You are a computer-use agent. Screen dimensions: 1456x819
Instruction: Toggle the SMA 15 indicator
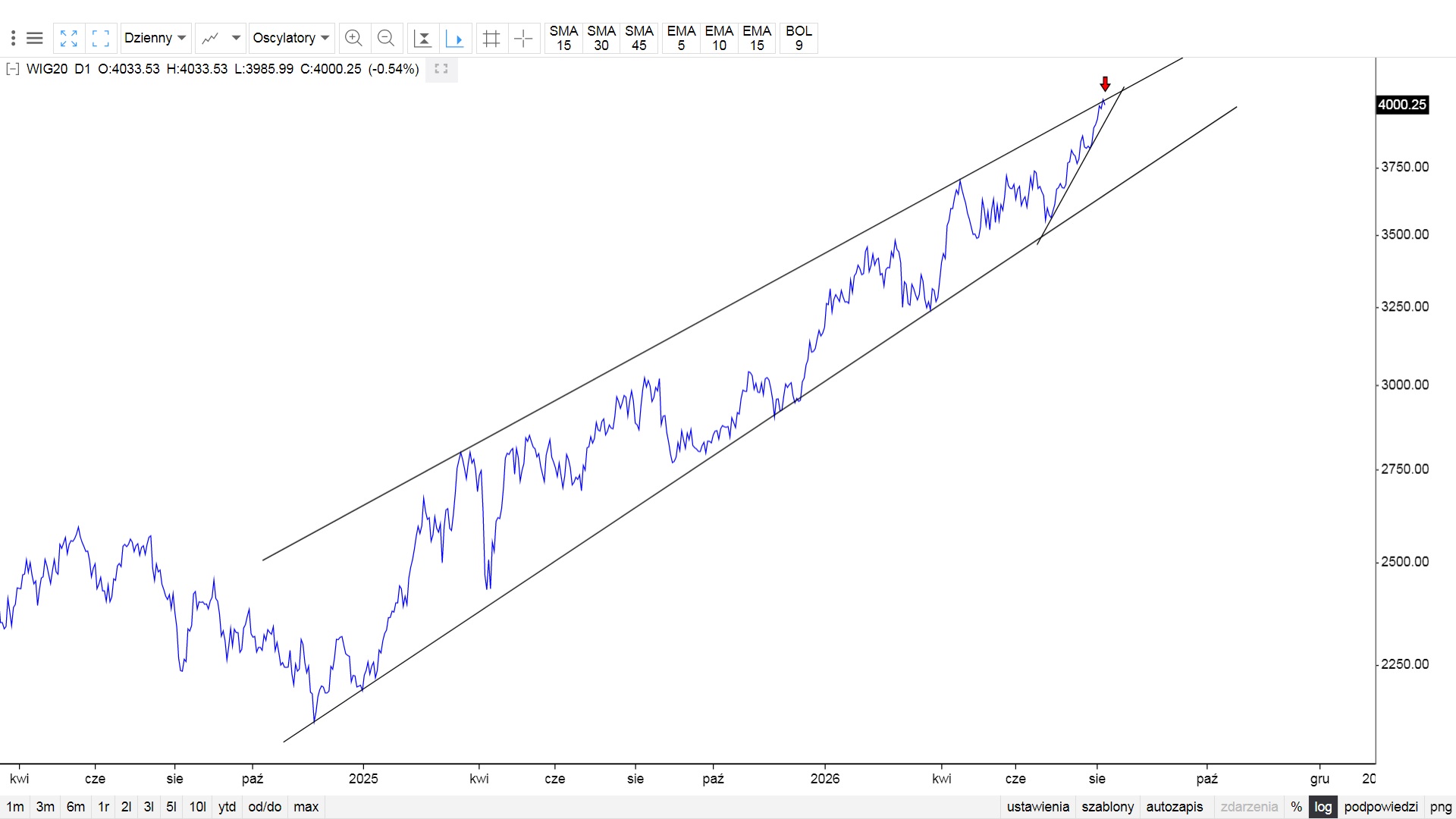[563, 38]
